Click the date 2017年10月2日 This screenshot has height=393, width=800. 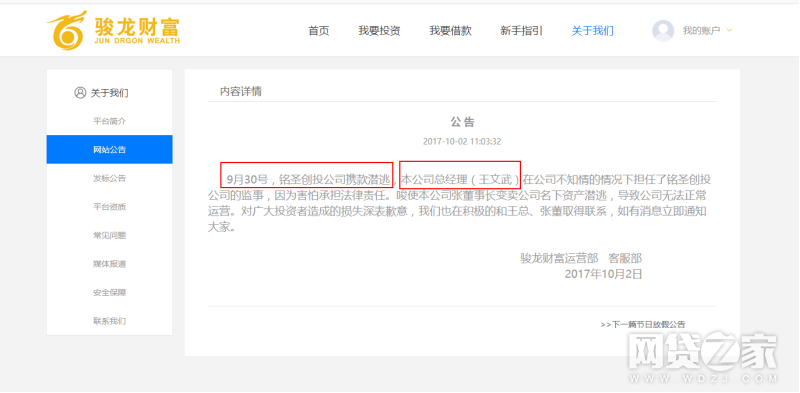603,274
